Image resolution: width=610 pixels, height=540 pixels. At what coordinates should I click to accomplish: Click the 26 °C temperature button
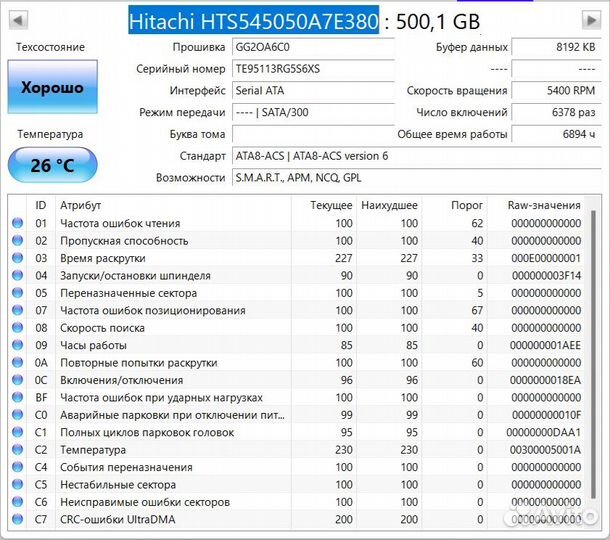tap(53, 165)
